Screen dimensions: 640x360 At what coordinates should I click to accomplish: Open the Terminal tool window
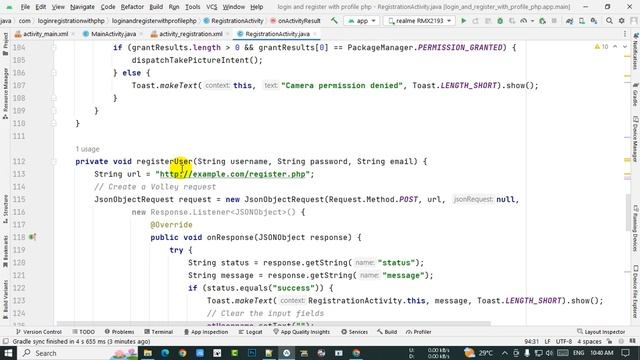pyautogui.click(x=158, y=332)
